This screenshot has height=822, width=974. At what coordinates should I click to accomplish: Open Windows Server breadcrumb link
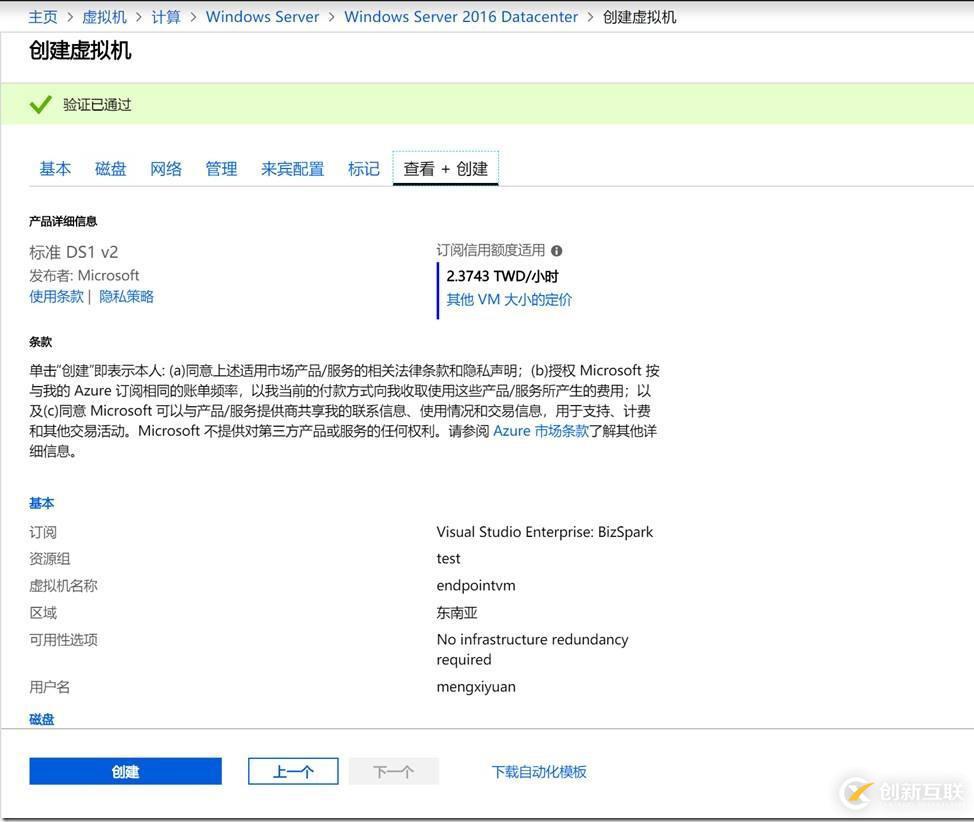point(262,17)
